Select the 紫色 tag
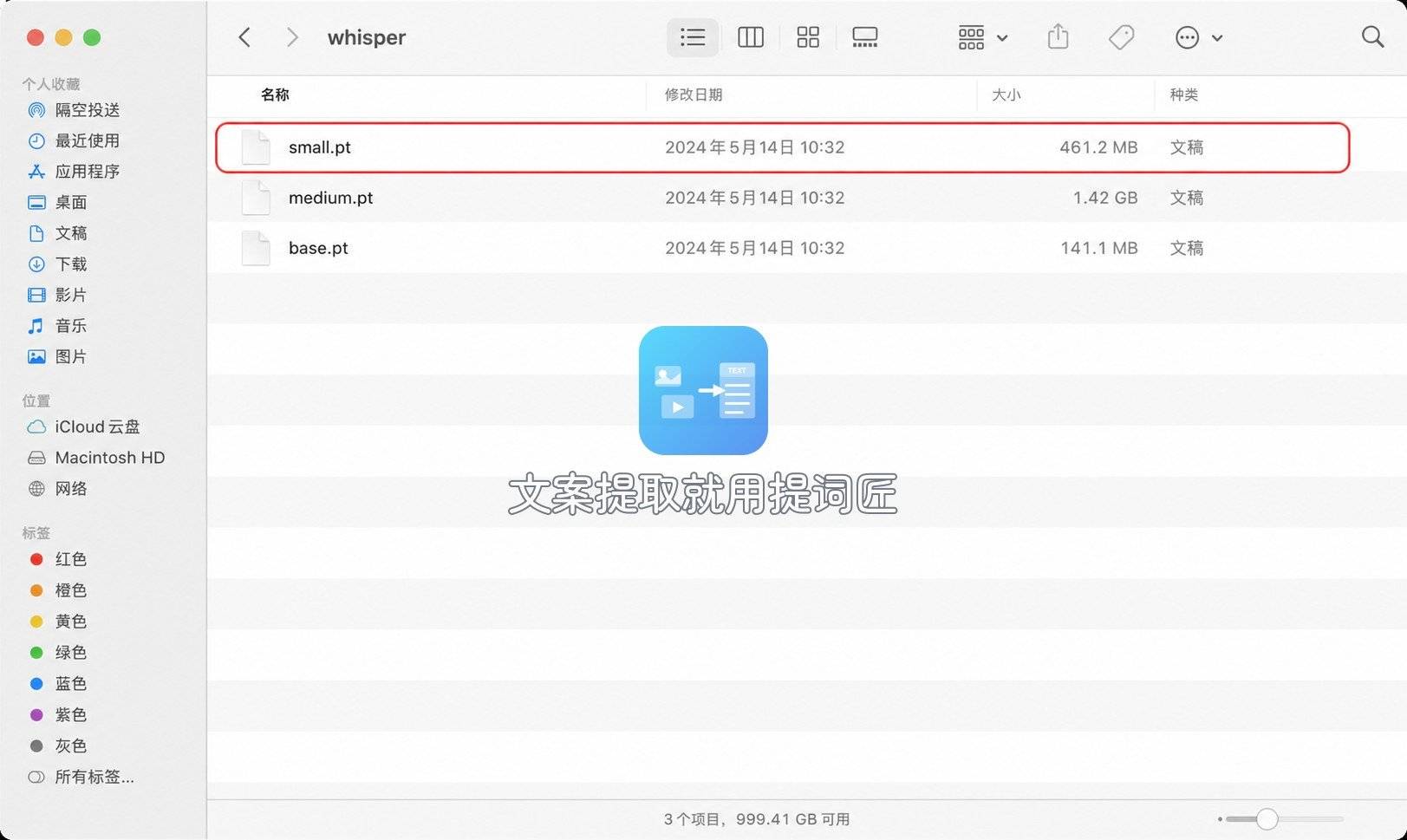This screenshot has height=840, width=1407. (x=70, y=715)
